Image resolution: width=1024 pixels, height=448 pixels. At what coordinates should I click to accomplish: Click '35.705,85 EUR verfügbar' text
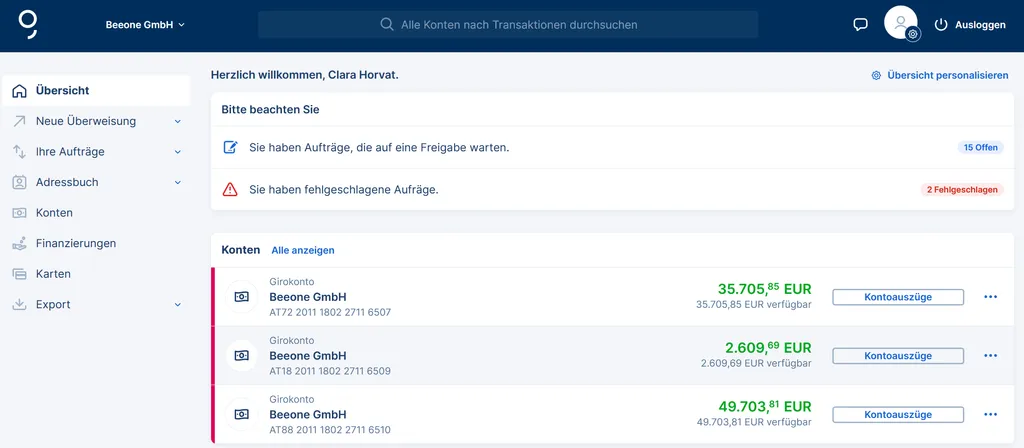click(754, 304)
